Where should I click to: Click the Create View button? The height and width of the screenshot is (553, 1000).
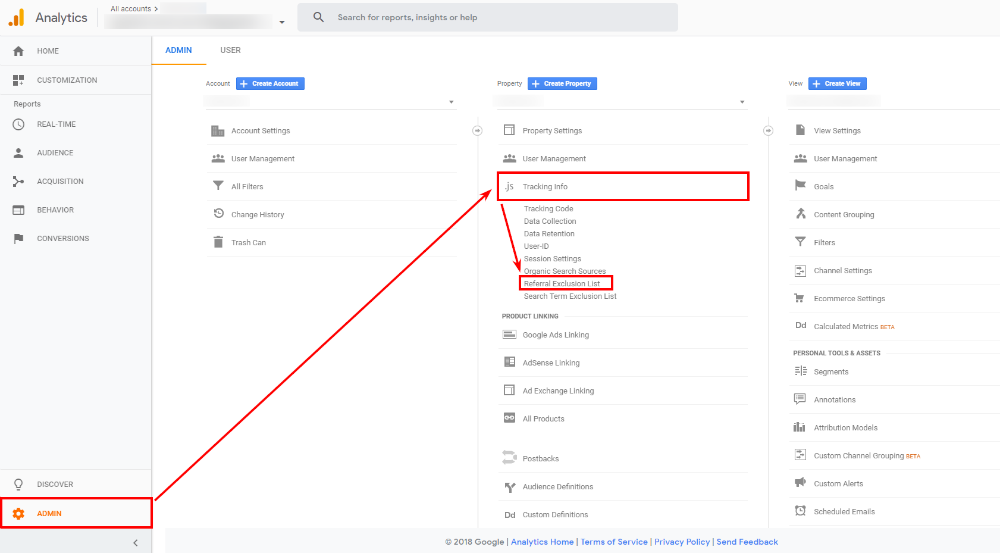tap(837, 84)
